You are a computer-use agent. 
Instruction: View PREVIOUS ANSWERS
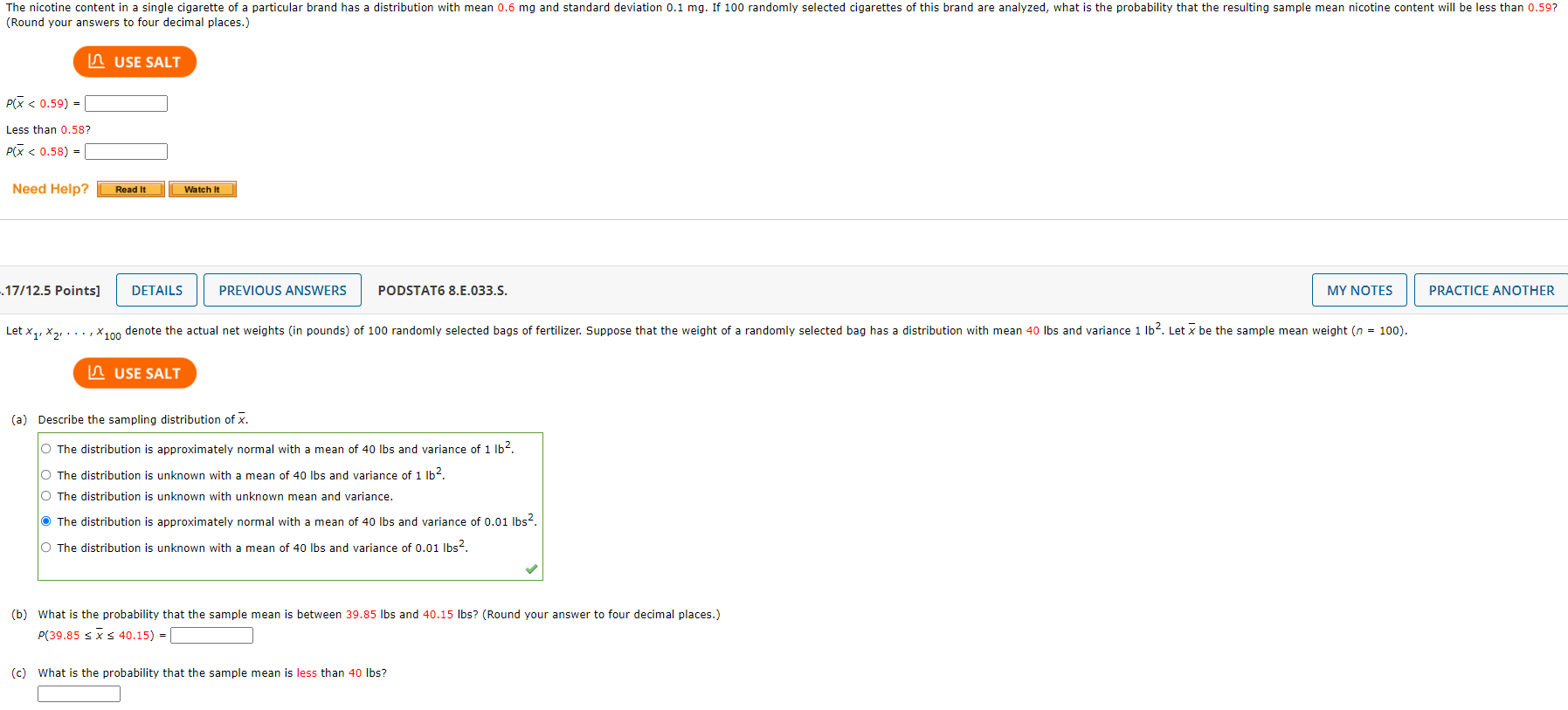282,290
